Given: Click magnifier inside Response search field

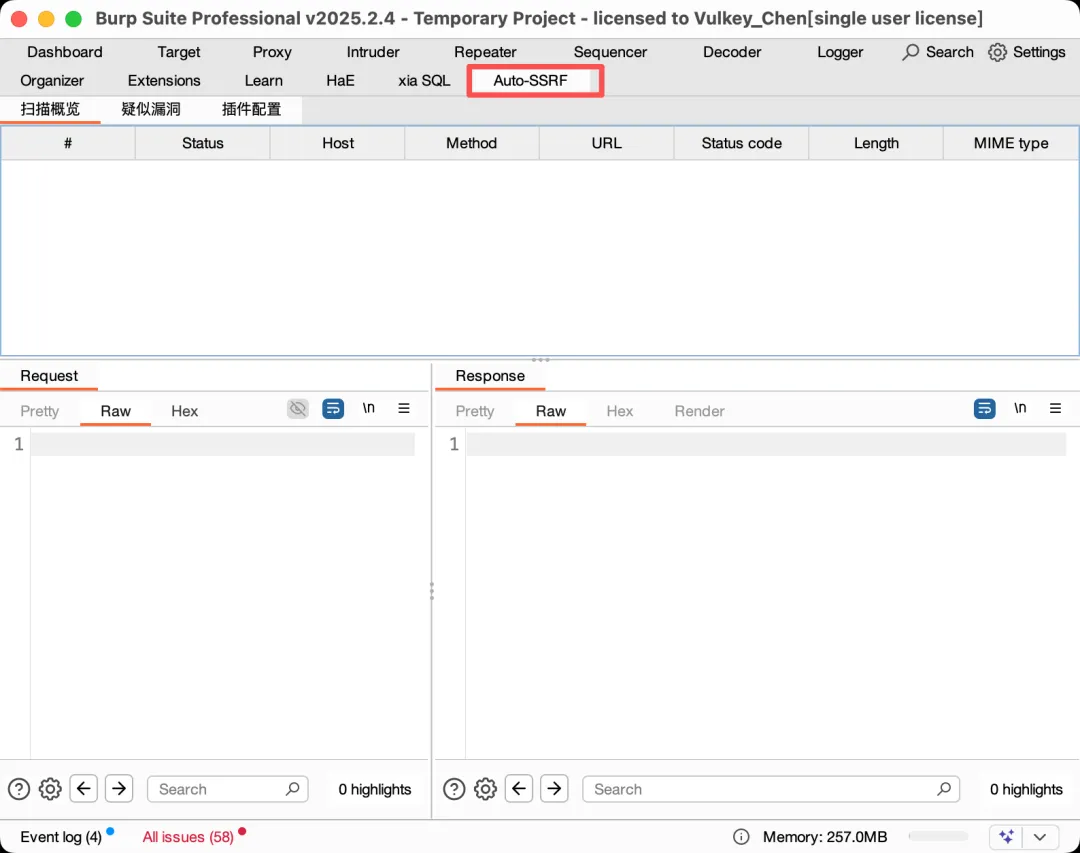Looking at the screenshot, I should [944, 788].
